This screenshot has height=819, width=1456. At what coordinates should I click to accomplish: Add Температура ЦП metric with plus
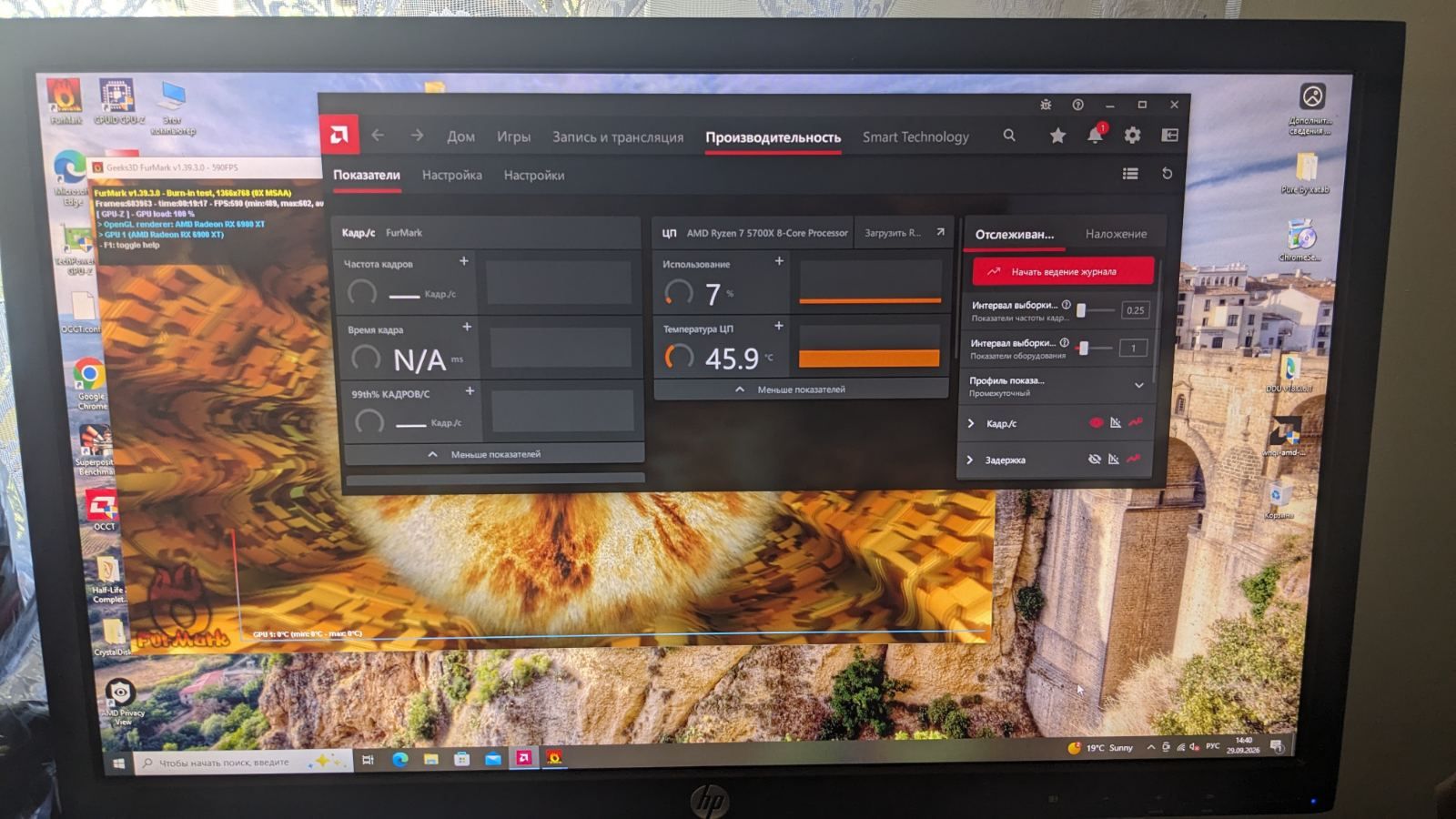[x=779, y=325]
